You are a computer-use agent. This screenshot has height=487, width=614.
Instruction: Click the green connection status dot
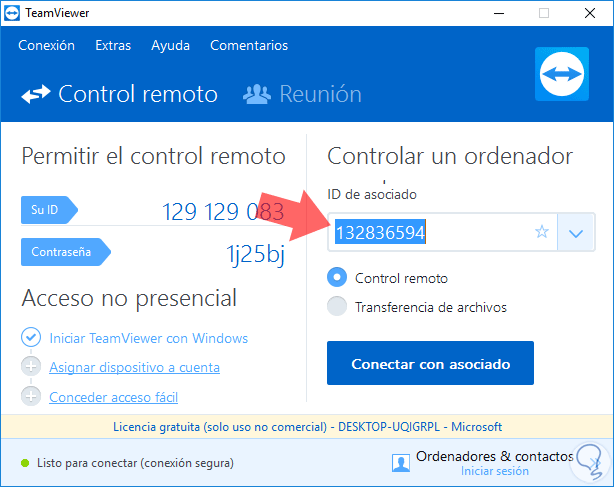tap(25, 463)
